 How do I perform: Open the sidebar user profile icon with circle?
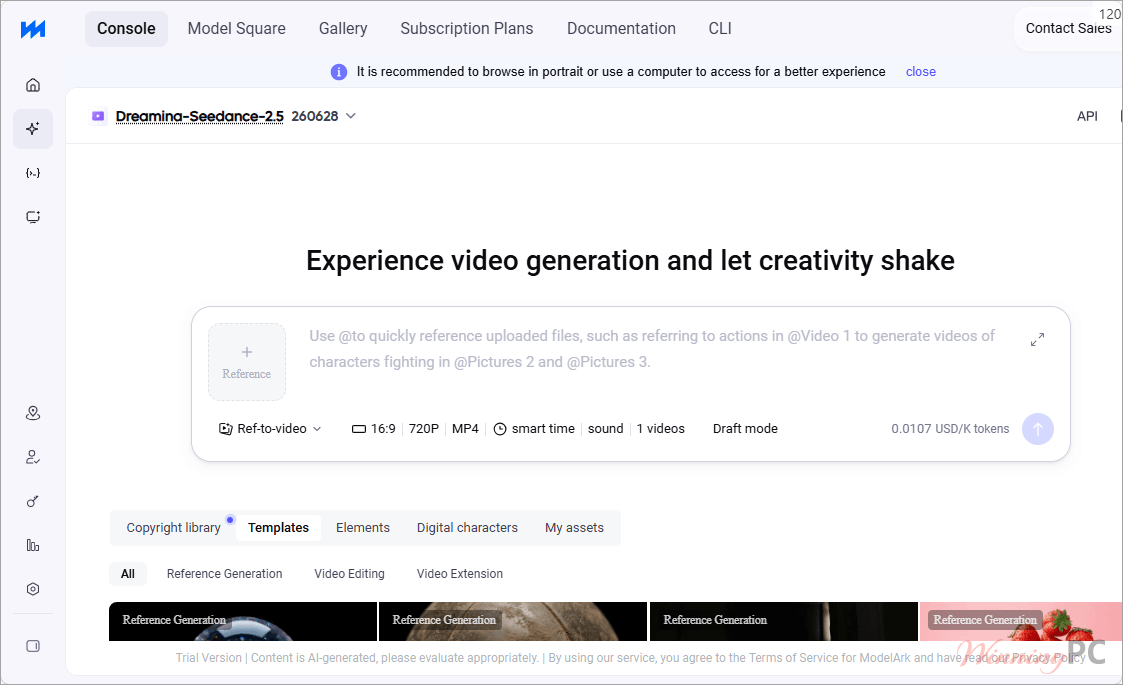(x=33, y=413)
